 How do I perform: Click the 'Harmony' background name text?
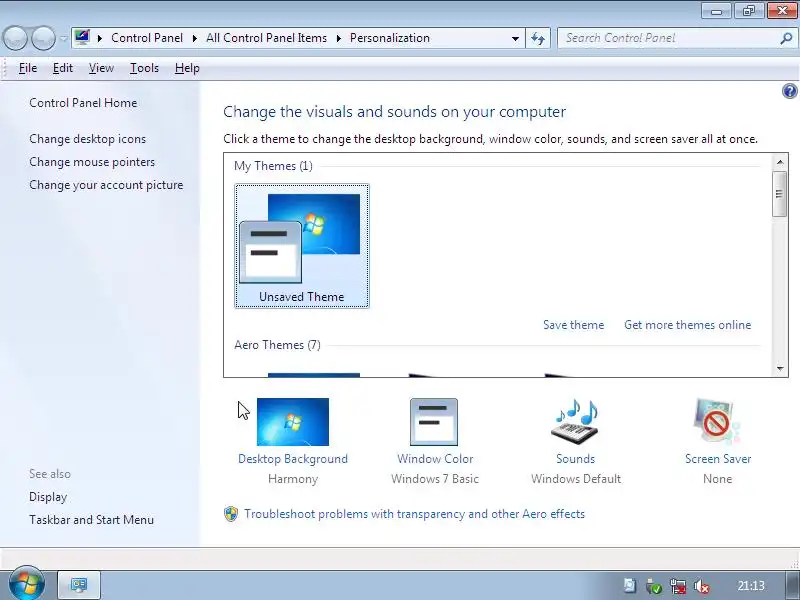[x=293, y=479]
